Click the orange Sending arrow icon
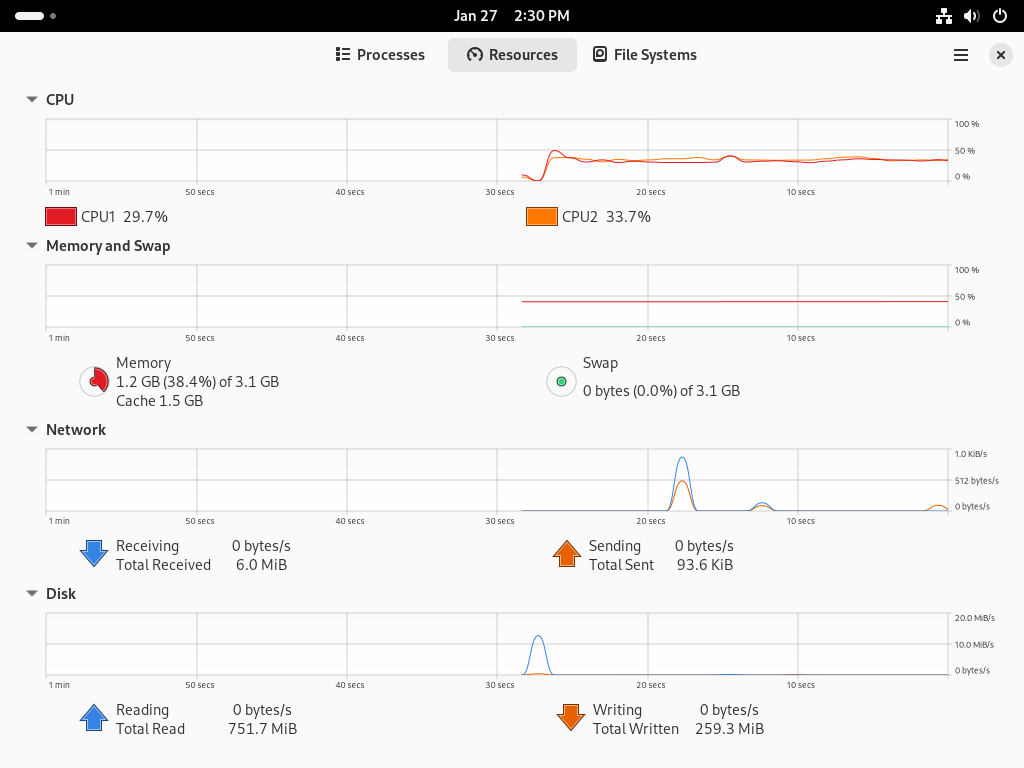 (567, 554)
